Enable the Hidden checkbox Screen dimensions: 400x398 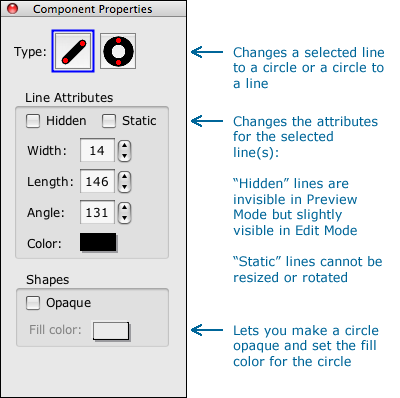(x=33, y=121)
